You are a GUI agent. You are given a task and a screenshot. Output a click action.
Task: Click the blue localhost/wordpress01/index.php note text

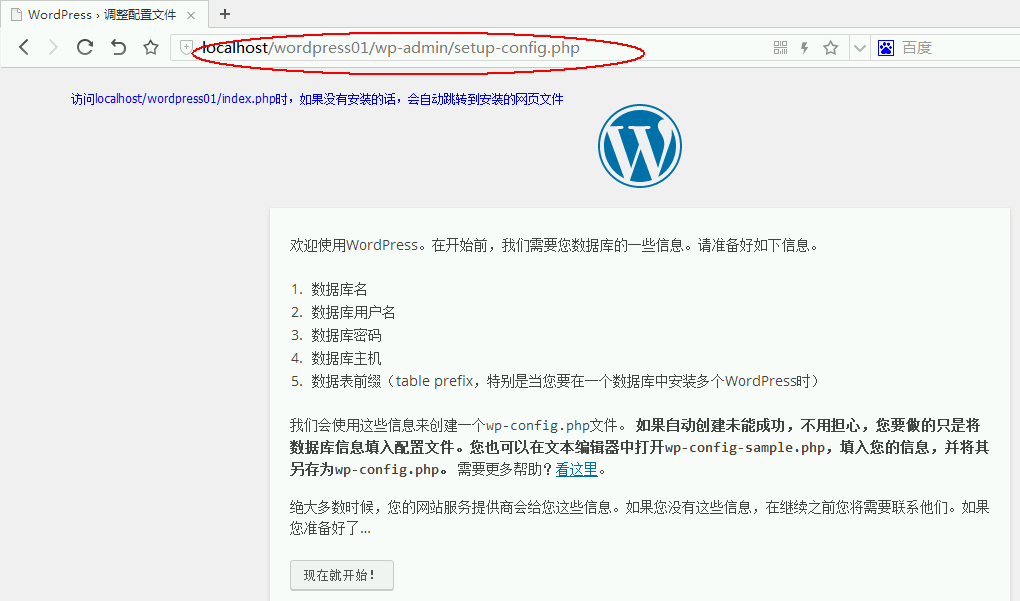(317, 99)
